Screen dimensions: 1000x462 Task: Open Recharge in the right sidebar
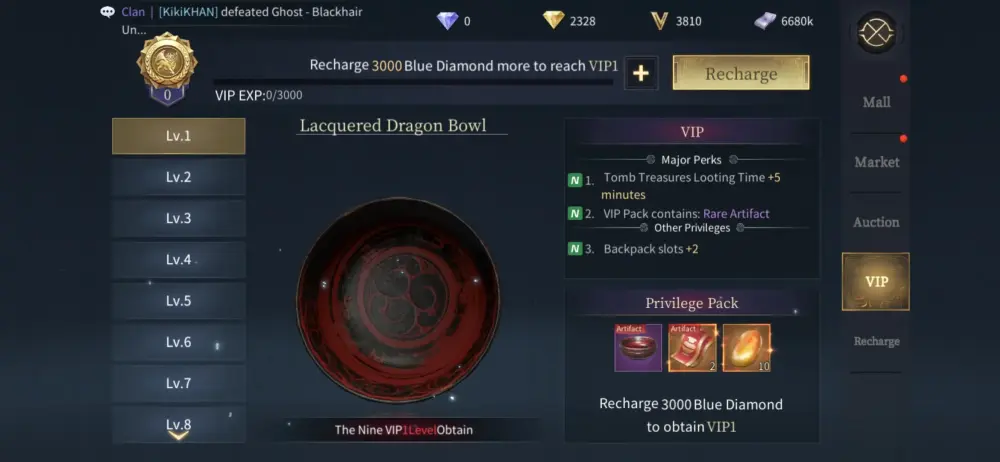[876, 341]
